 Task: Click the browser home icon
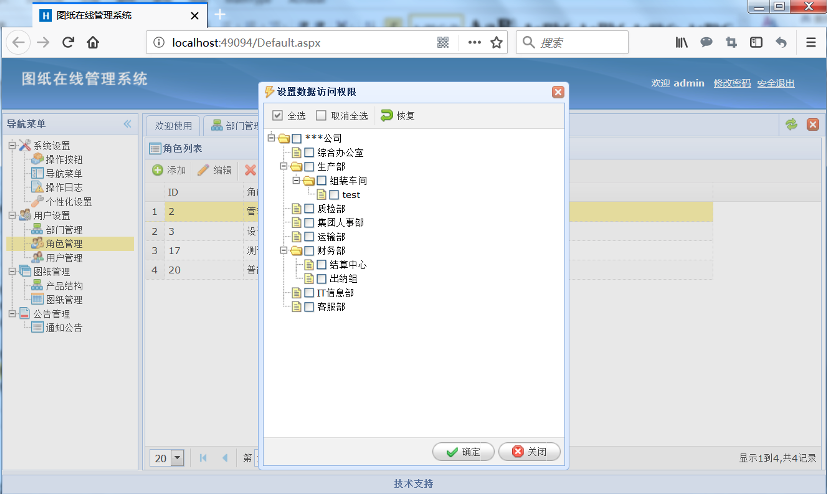(x=93, y=42)
